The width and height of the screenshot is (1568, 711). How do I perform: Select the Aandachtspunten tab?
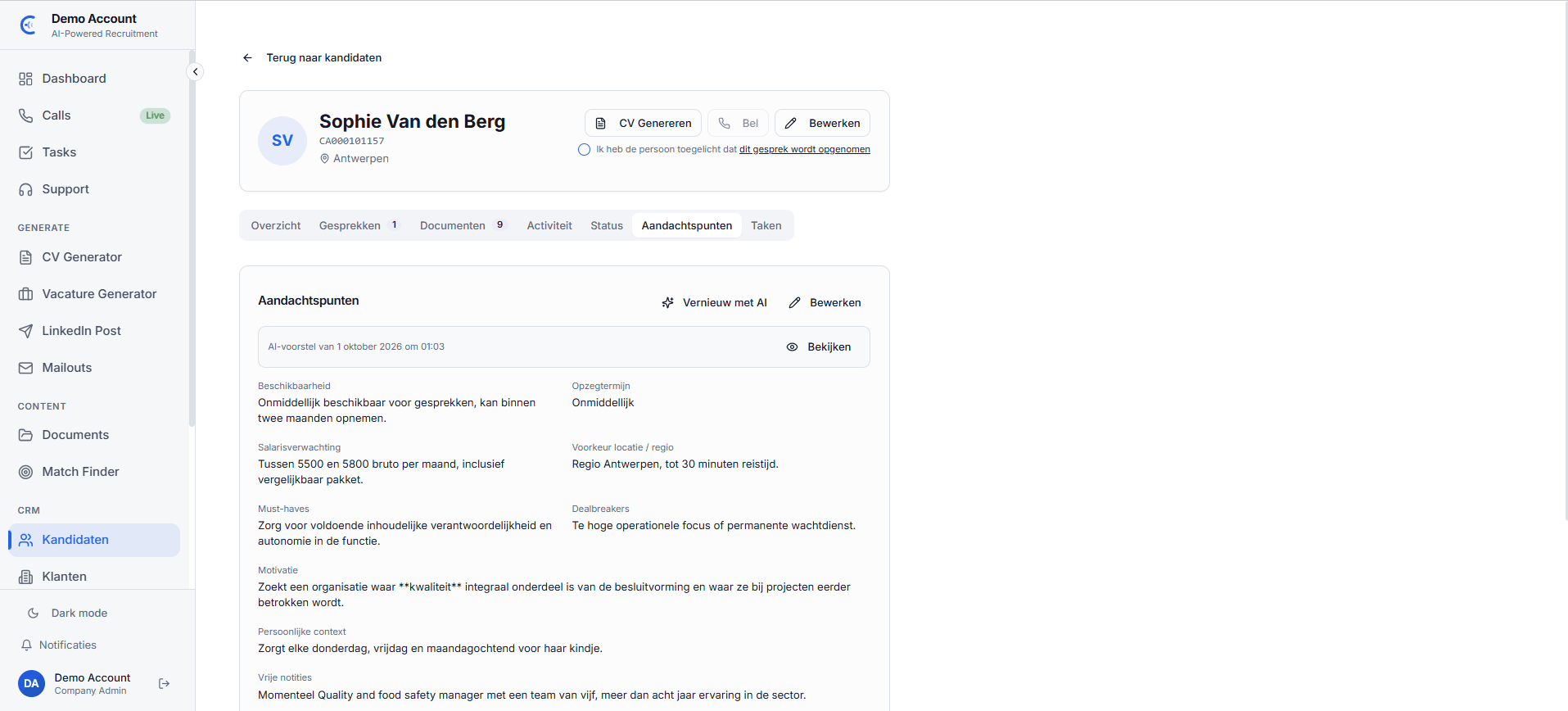tap(687, 225)
